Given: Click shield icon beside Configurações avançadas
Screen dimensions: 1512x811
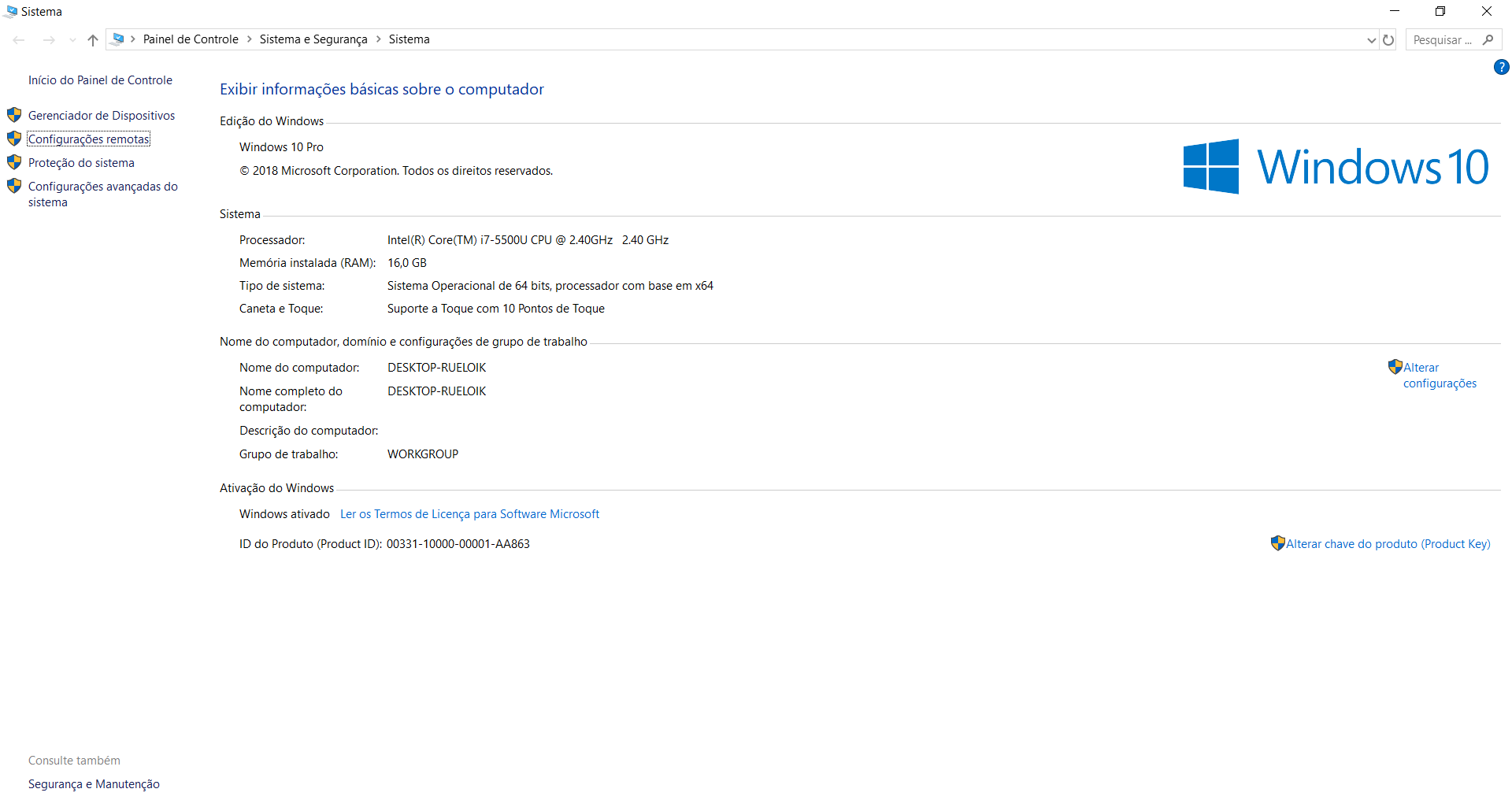Looking at the screenshot, I should [14, 186].
